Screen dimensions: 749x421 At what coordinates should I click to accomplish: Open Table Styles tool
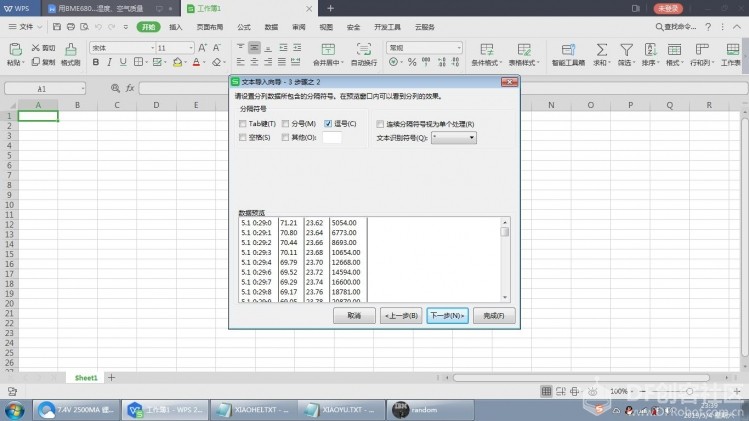tap(524, 49)
